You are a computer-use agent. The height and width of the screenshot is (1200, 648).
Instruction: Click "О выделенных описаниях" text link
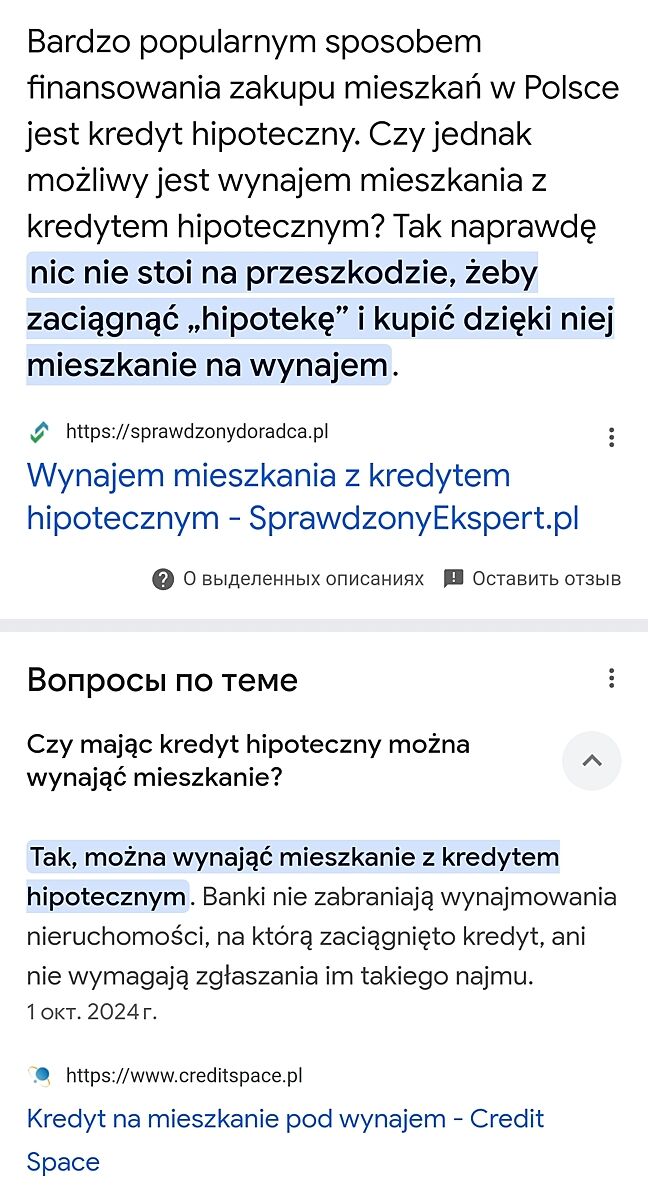coord(303,579)
